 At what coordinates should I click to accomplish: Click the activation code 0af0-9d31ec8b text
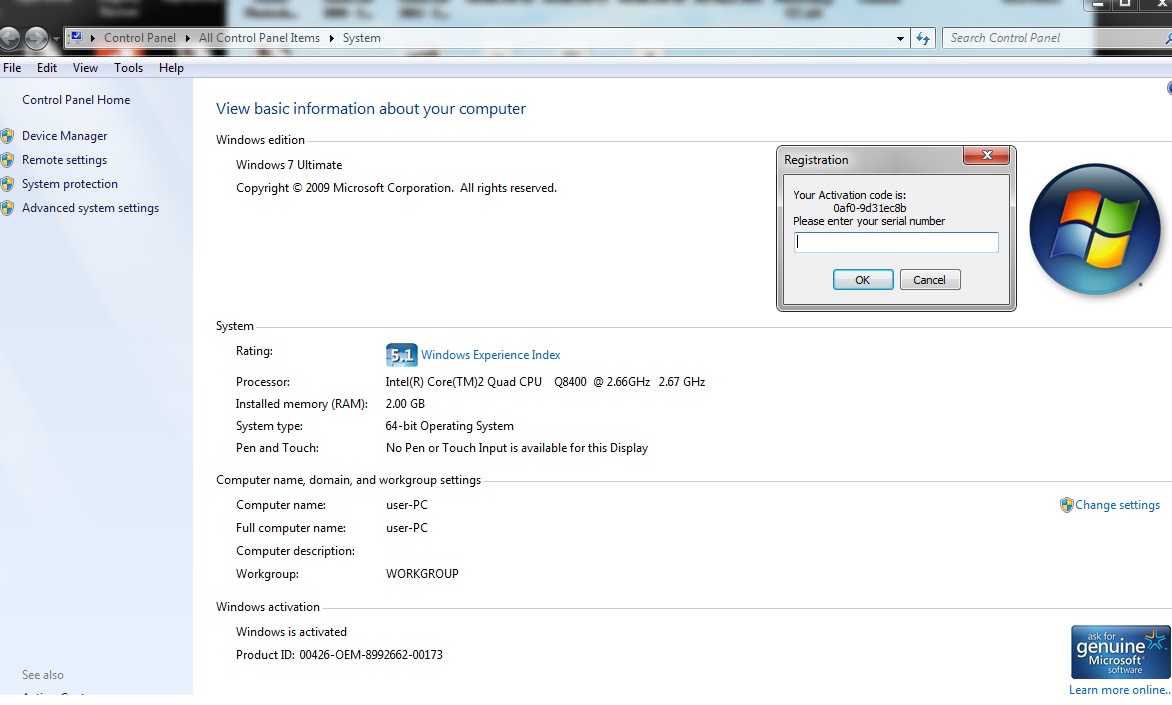pyautogui.click(x=869, y=208)
